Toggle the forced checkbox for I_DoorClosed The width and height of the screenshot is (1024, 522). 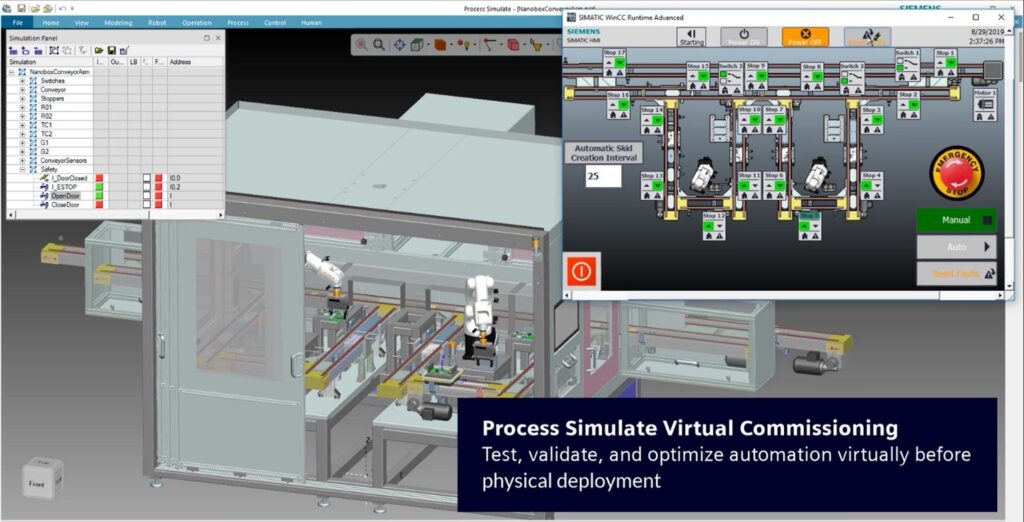146,178
